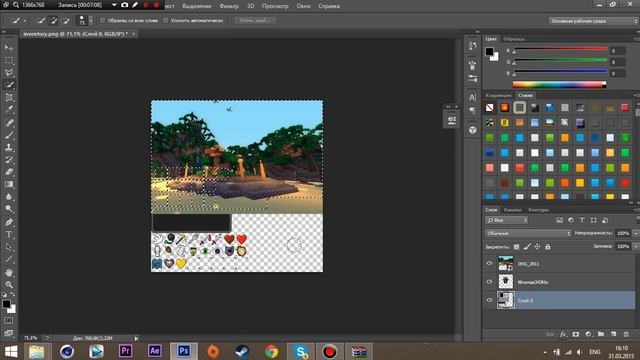Click the layer styles fx icon

point(563,334)
